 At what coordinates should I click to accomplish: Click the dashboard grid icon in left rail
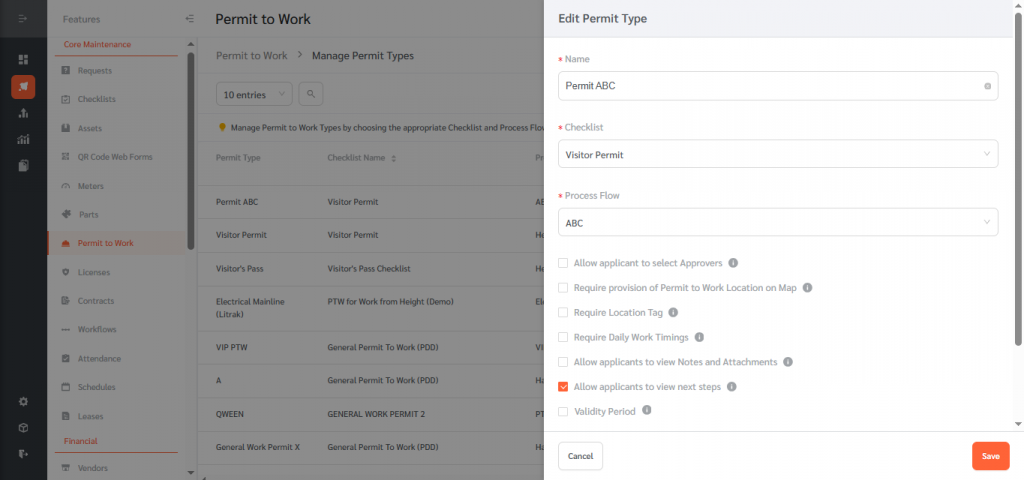coord(23,59)
